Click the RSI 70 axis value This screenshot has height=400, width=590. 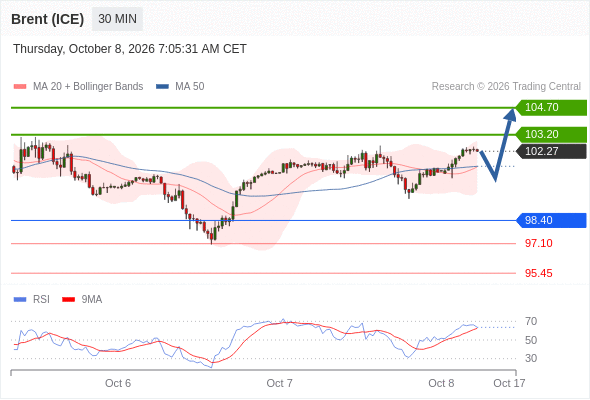tap(531, 321)
